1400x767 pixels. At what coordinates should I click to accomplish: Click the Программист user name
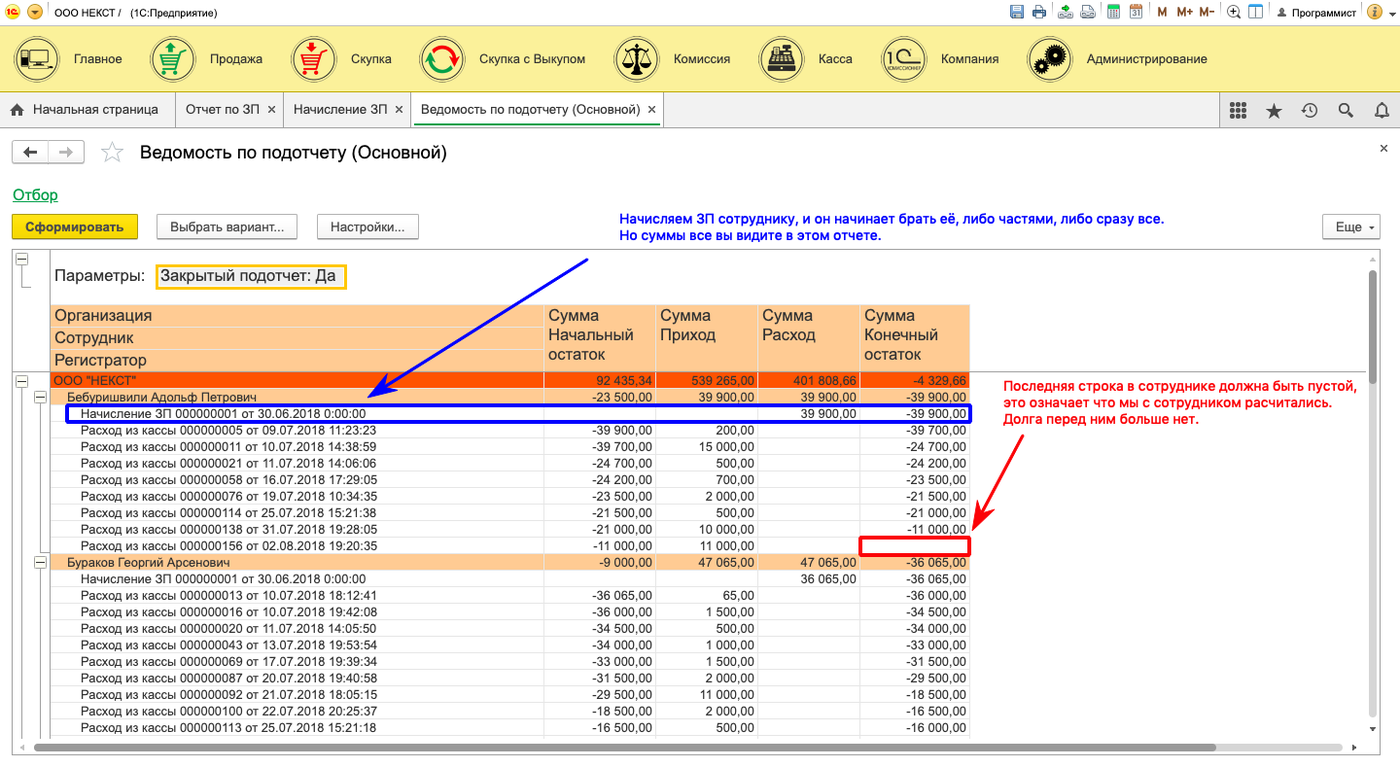pos(1324,13)
